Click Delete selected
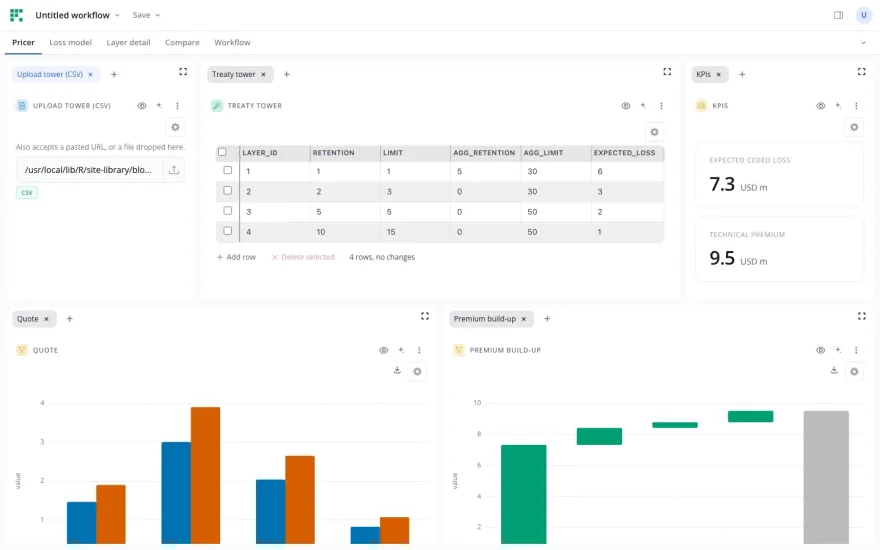 (303, 257)
